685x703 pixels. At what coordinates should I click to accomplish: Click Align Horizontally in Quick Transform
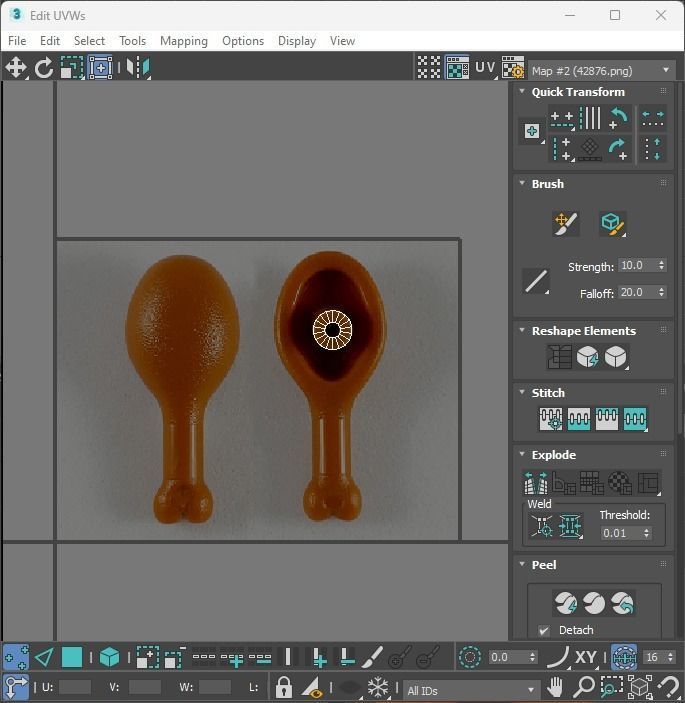click(562, 119)
